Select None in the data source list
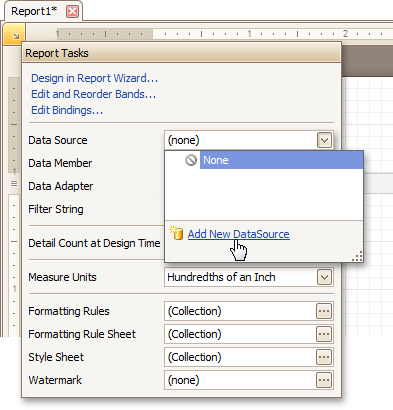Viewport: 393px width, 410px height. [x=281, y=160]
